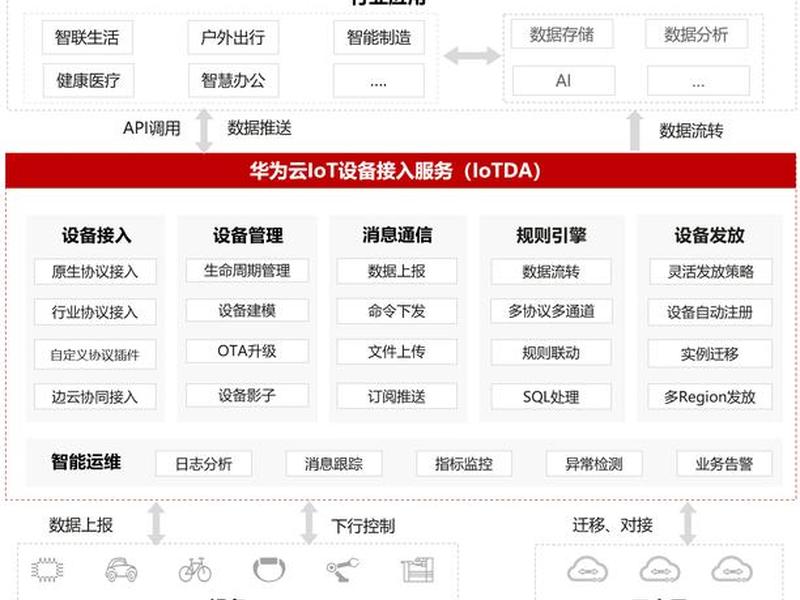Click the 设备接入 heading
Screen dimensions: 800x600
pyautogui.click(x=96, y=235)
